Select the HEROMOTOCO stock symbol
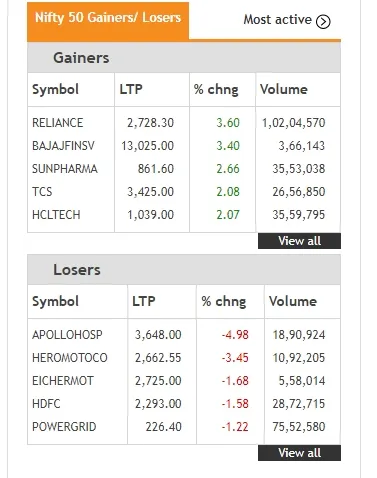377x478 pixels. 70,358
